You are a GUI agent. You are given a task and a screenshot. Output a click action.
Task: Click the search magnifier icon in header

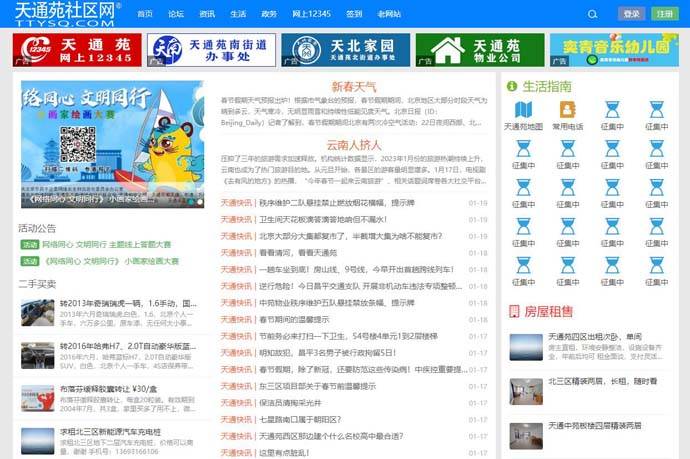coord(592,14)
